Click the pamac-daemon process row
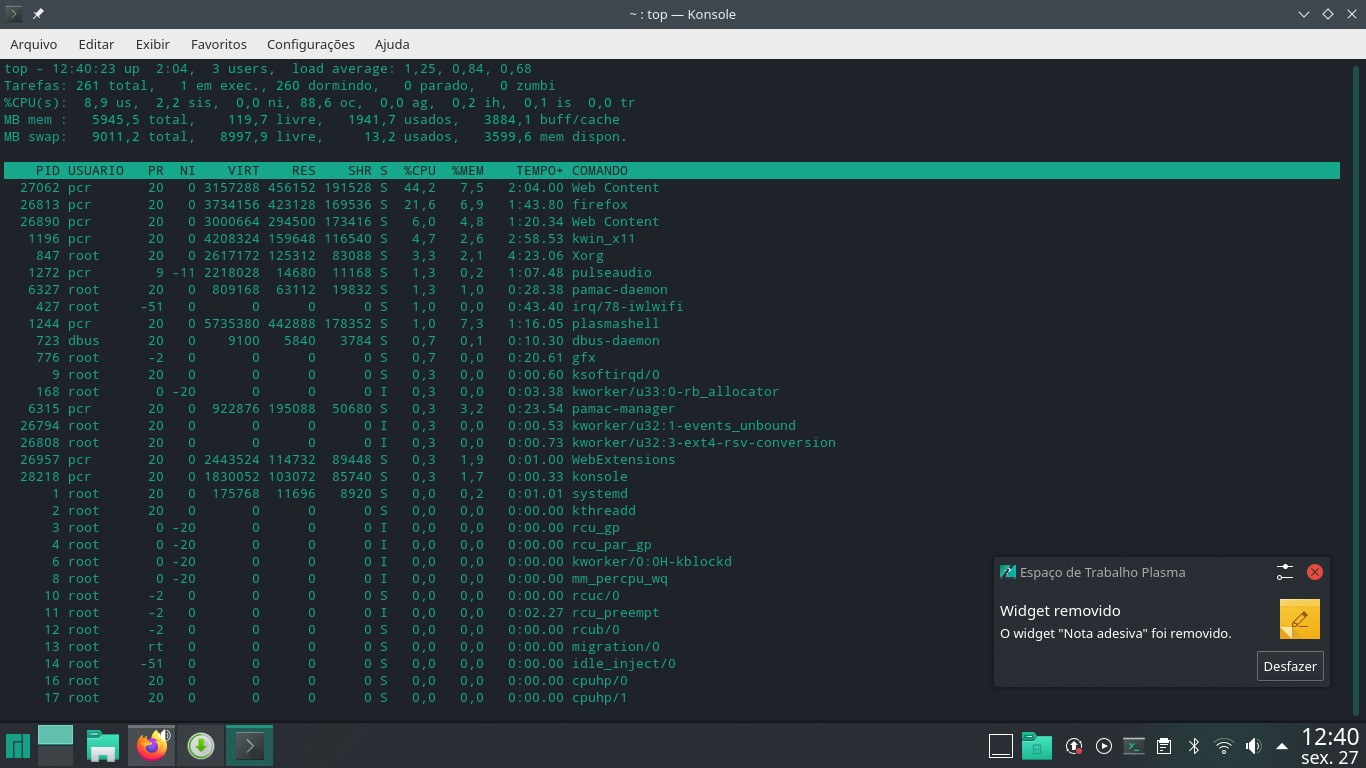1366x768 pixels. point(672,290)
